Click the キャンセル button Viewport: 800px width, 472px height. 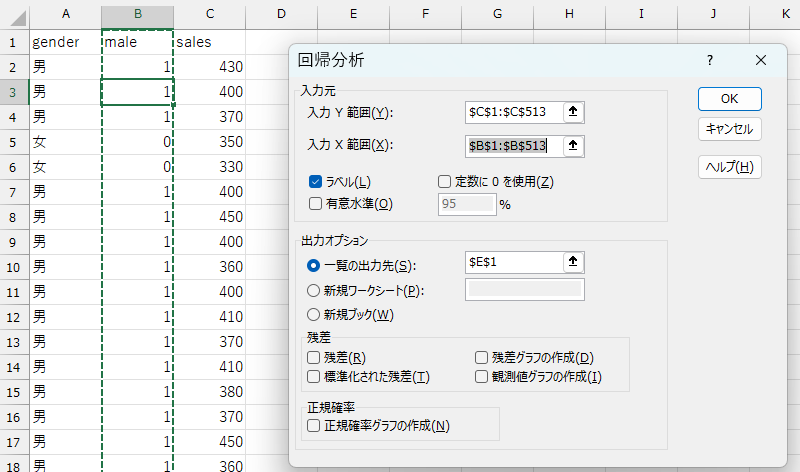[x=729, y=129]
